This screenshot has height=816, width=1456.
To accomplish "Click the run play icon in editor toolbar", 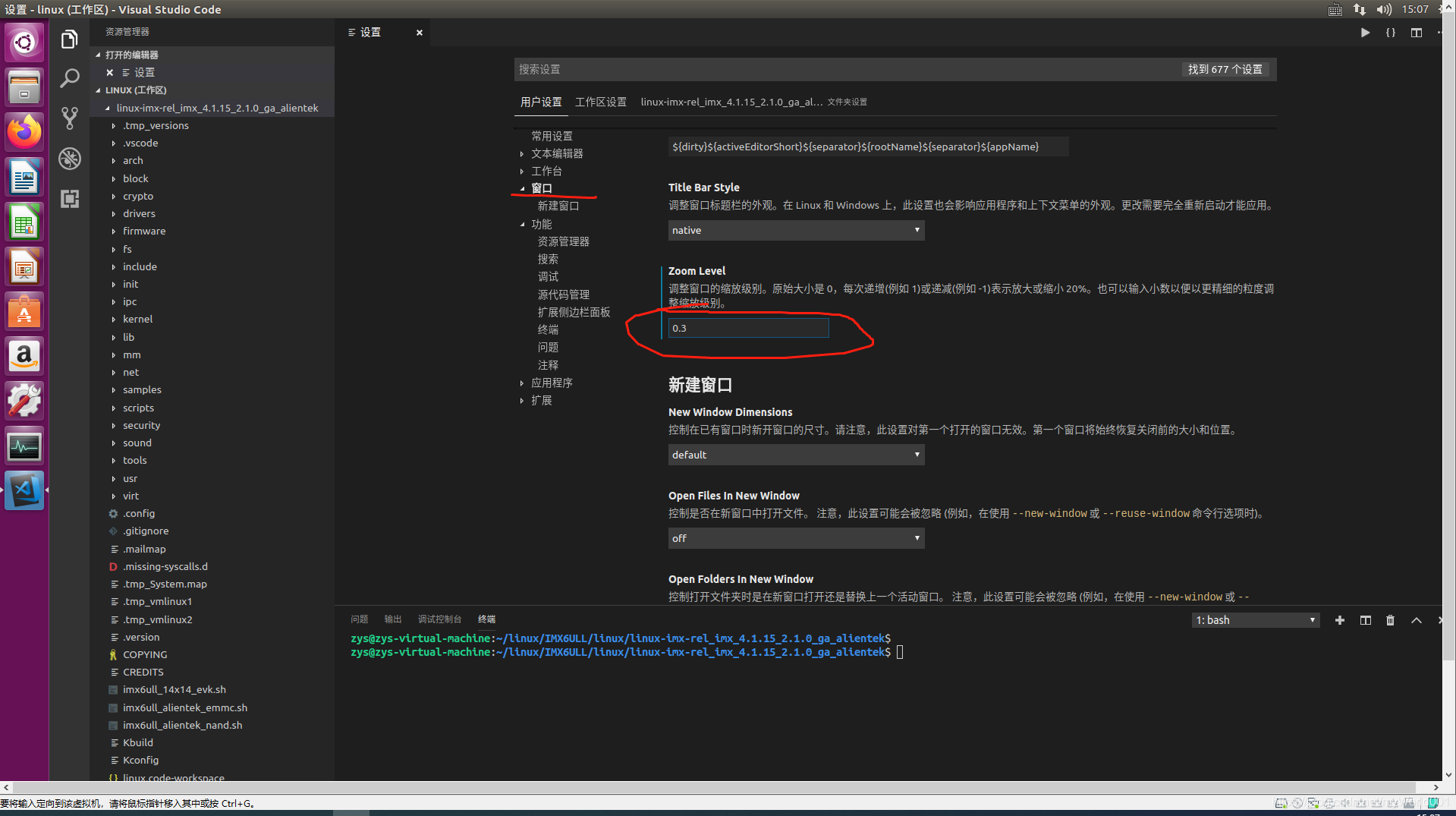I will click(x=1365, y=33).
